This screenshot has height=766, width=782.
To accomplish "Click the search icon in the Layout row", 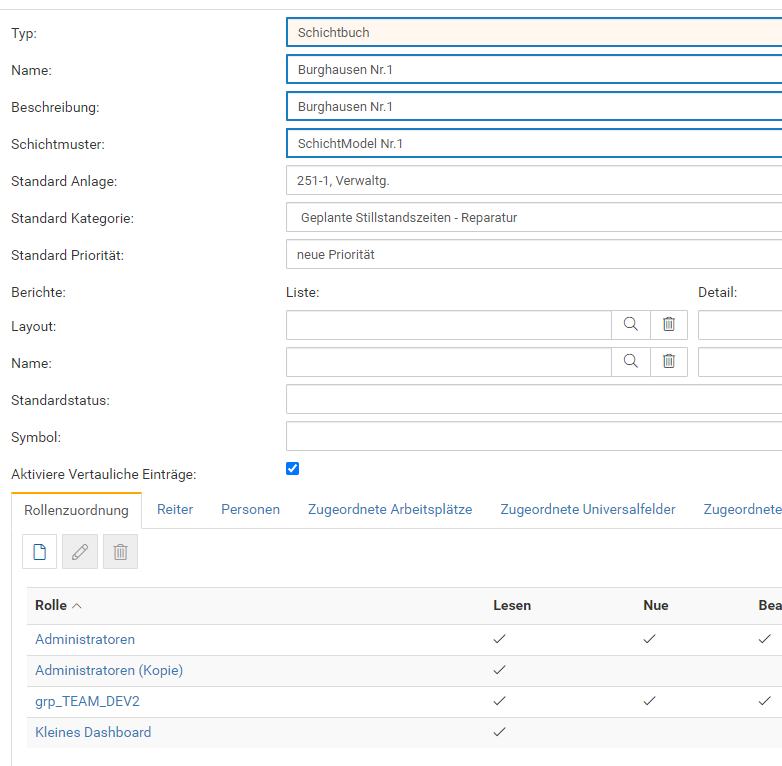I will (630, 325).
